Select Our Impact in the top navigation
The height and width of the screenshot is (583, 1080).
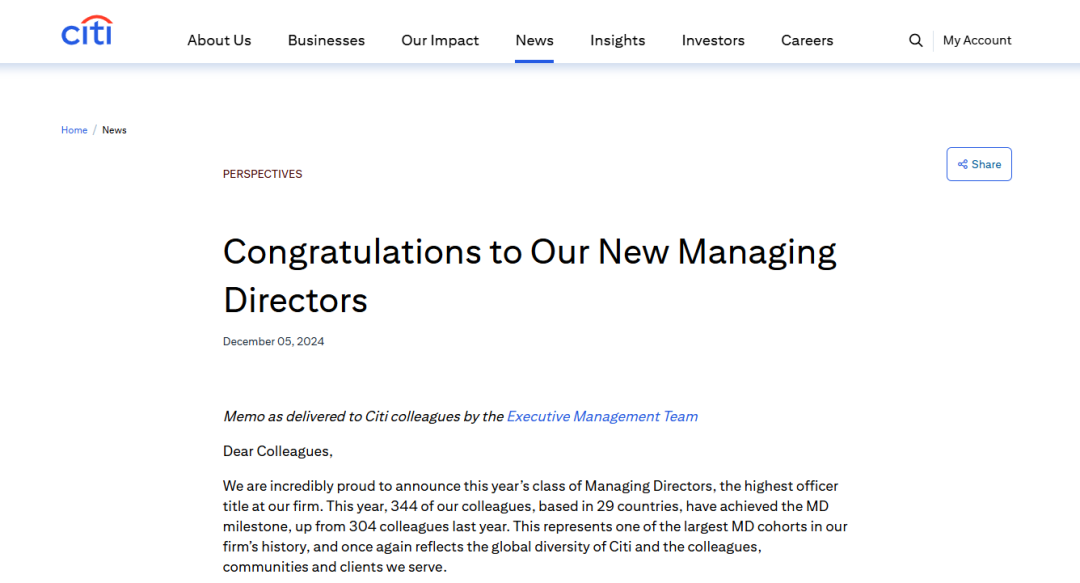pos(439,41)
